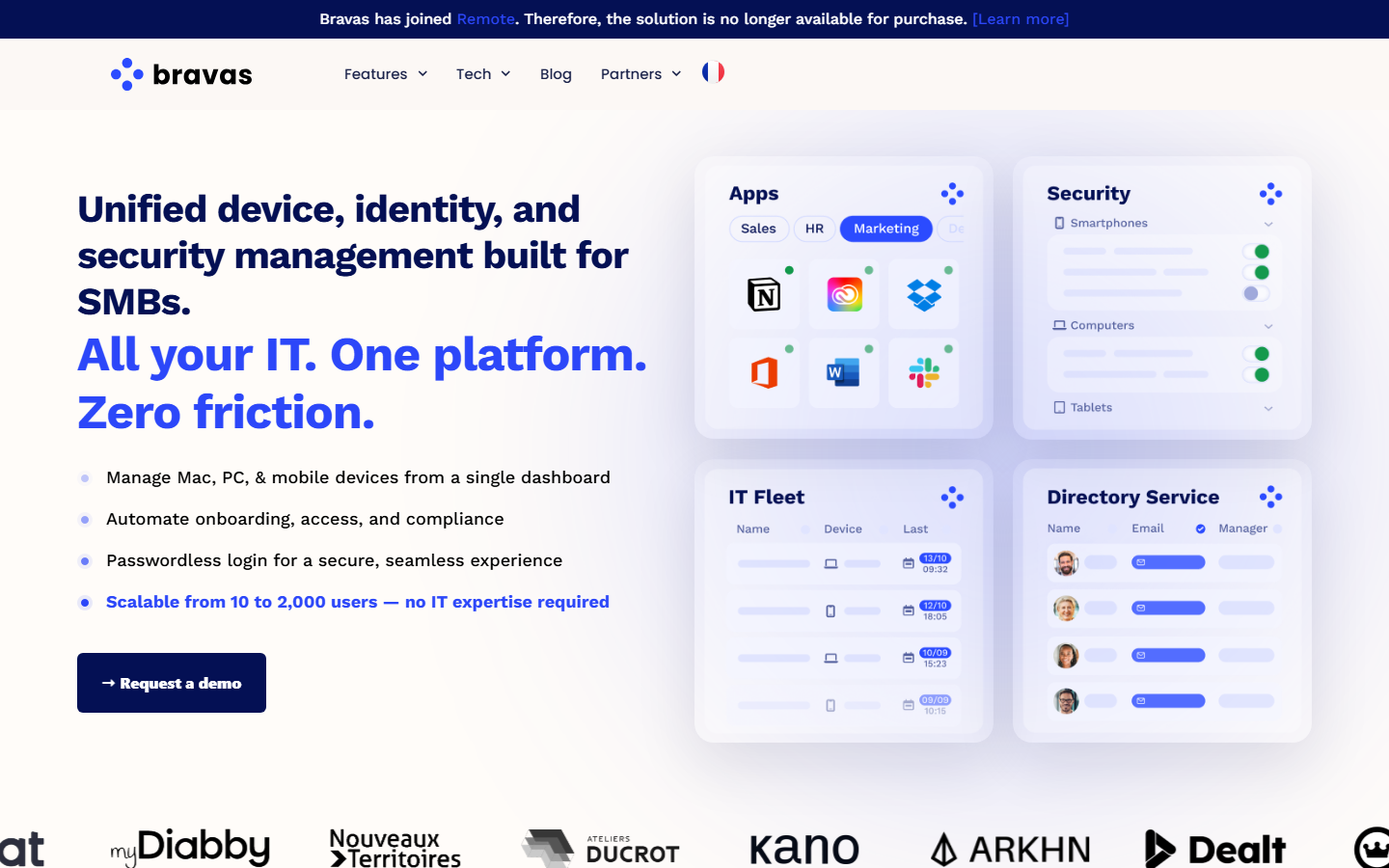Select the Marketing apps tab
This screenshot has height=868, width=1389.
[886, 229]
